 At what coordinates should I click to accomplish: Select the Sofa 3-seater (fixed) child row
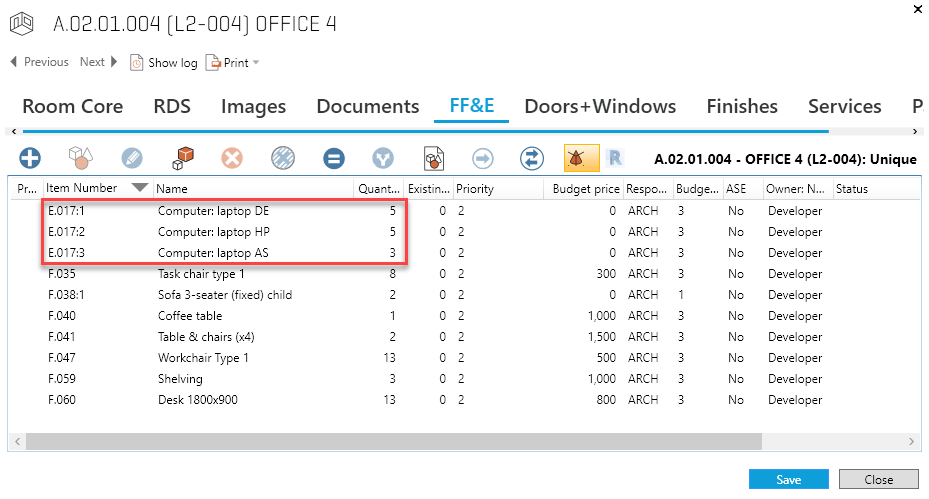[224, 295]
